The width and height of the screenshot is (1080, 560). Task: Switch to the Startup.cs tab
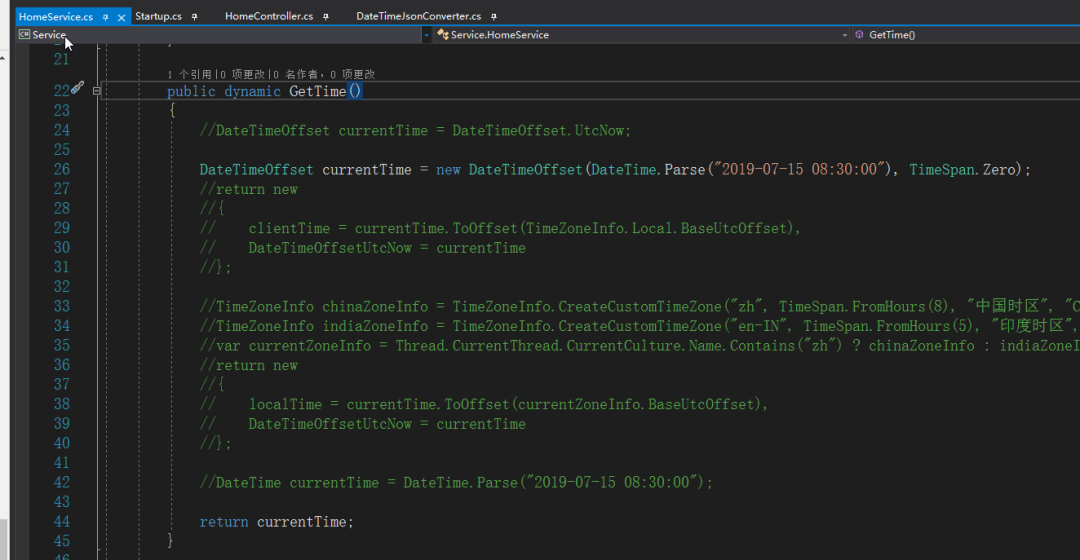point(158,16)
